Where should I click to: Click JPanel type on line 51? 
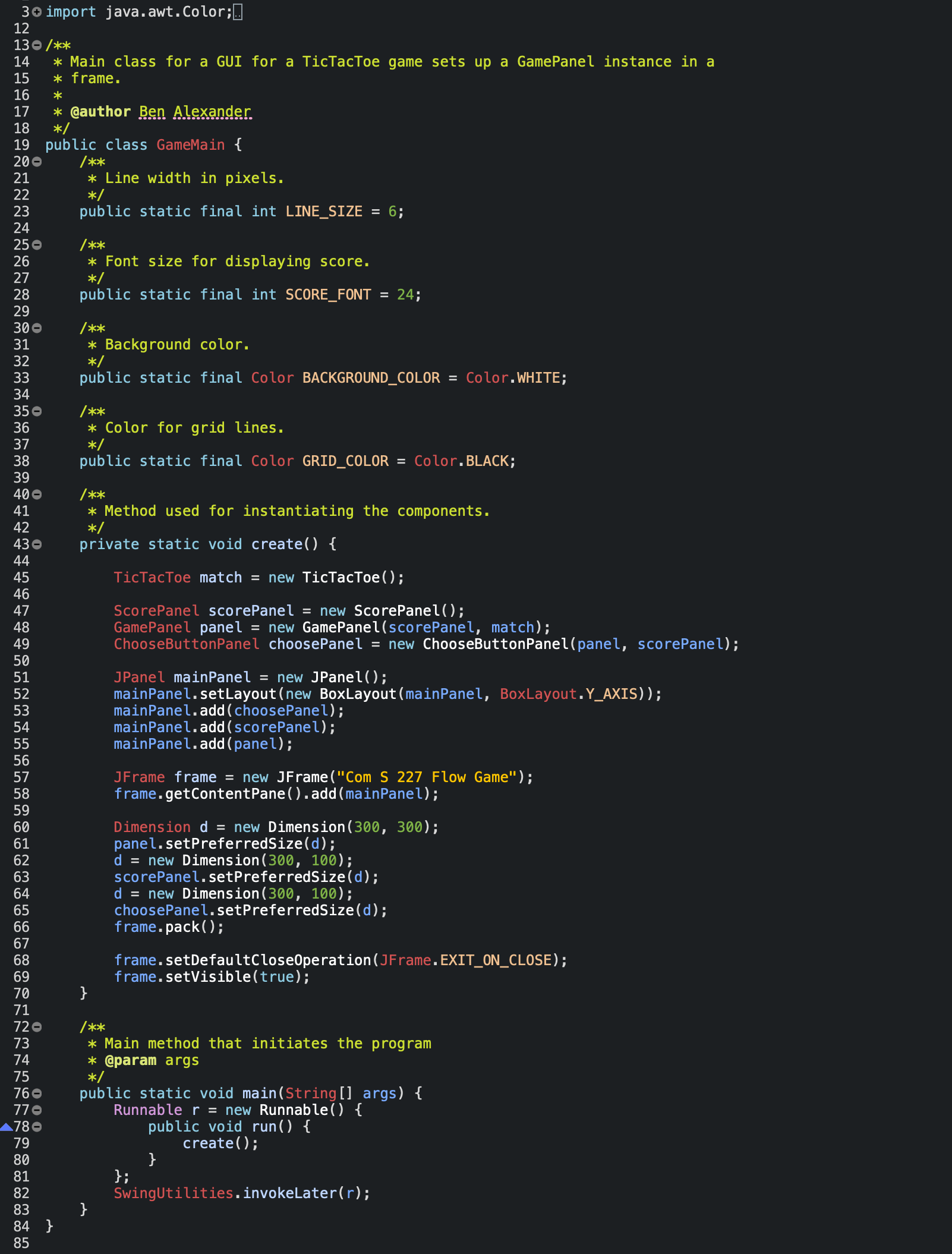tap(139, 678)
